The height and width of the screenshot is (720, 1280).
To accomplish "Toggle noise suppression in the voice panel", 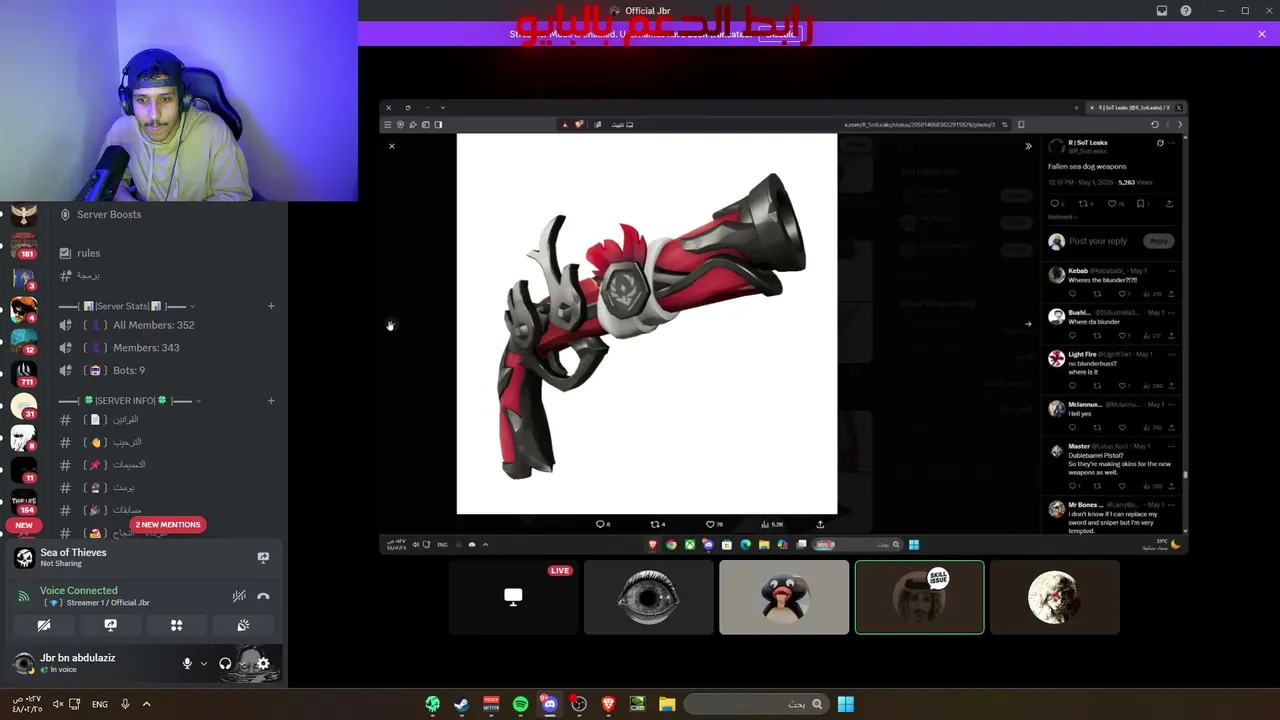I will [x=239, y=596].
